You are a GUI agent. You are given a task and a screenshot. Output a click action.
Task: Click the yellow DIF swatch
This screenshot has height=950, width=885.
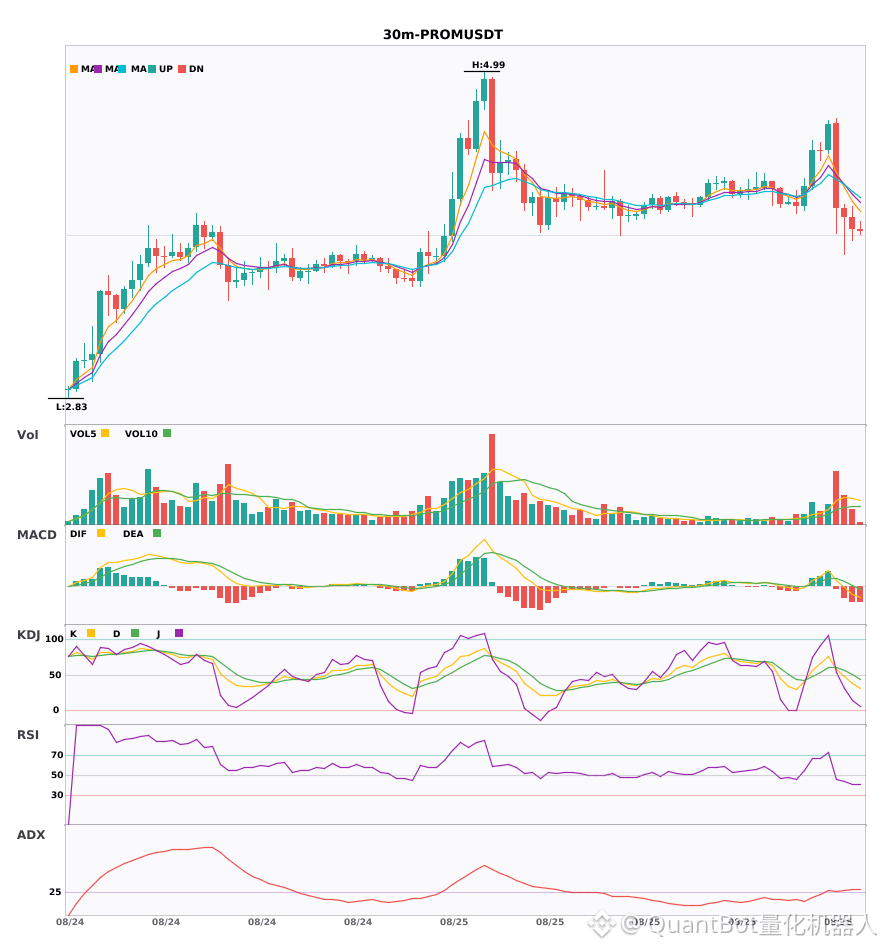click(101, 533)
